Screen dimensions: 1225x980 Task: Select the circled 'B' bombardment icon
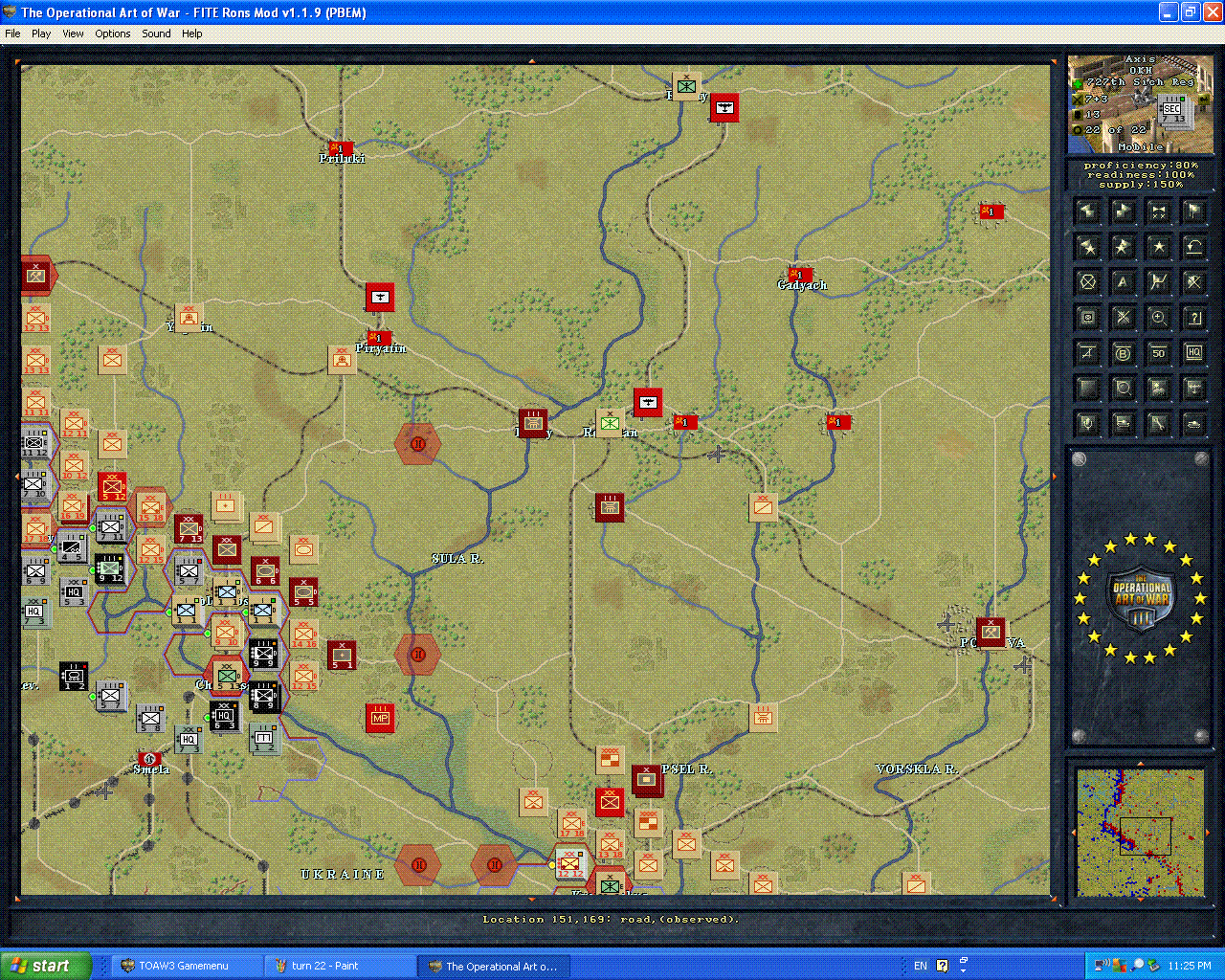(x=1123, y=352)
